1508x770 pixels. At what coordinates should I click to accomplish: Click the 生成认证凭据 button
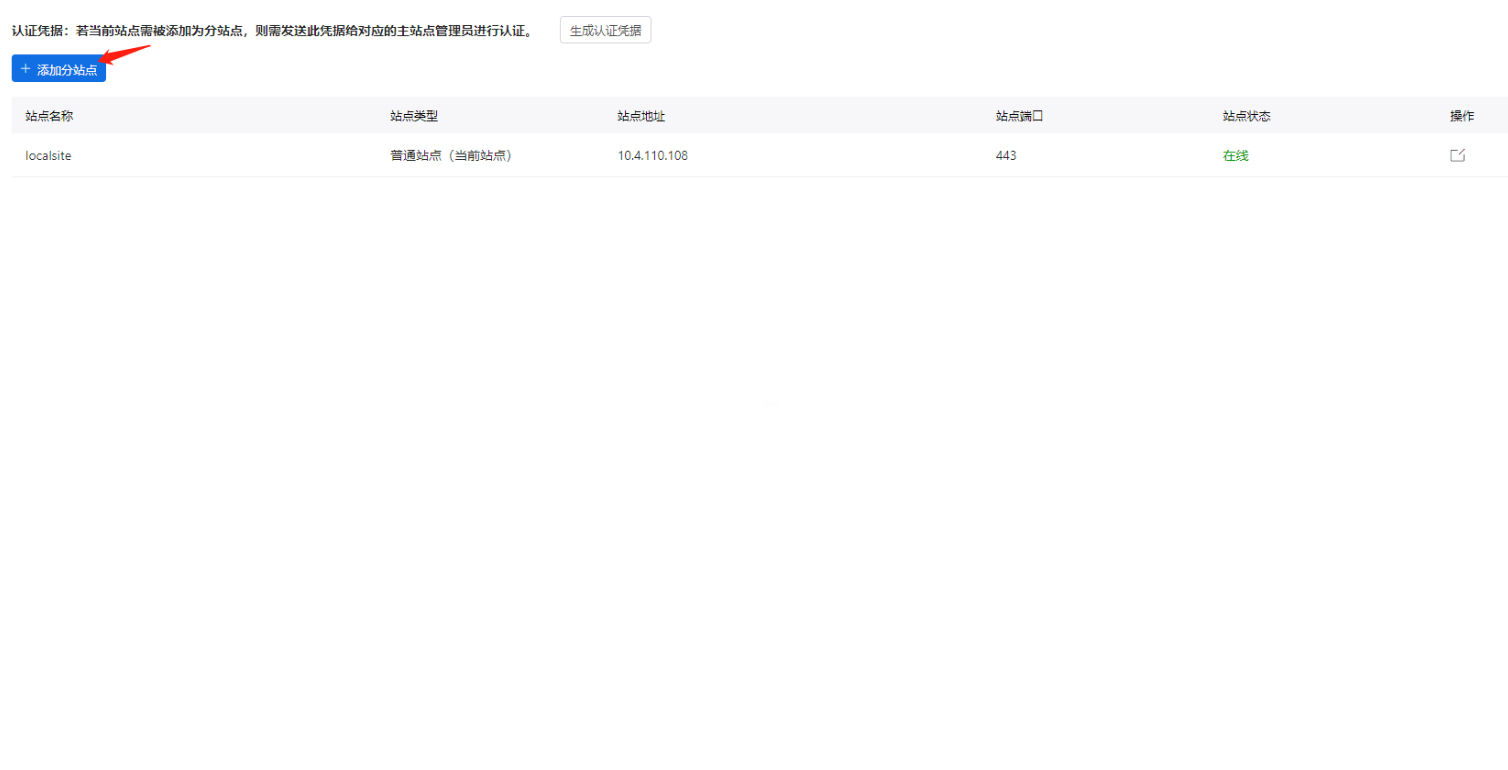tap(605, 30)
